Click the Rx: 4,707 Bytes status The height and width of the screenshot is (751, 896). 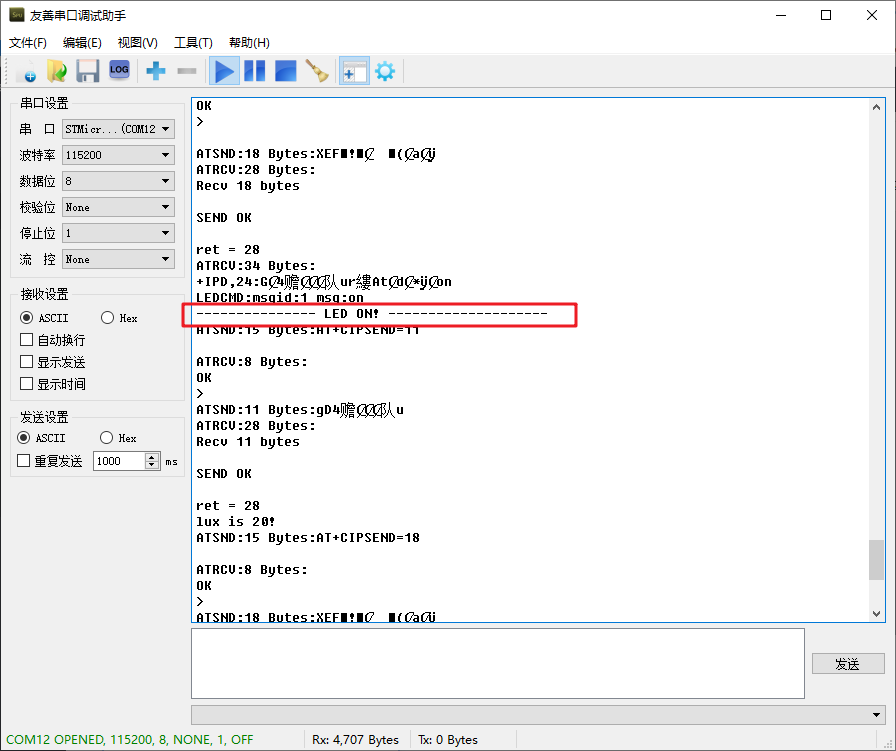pos(355,740)
